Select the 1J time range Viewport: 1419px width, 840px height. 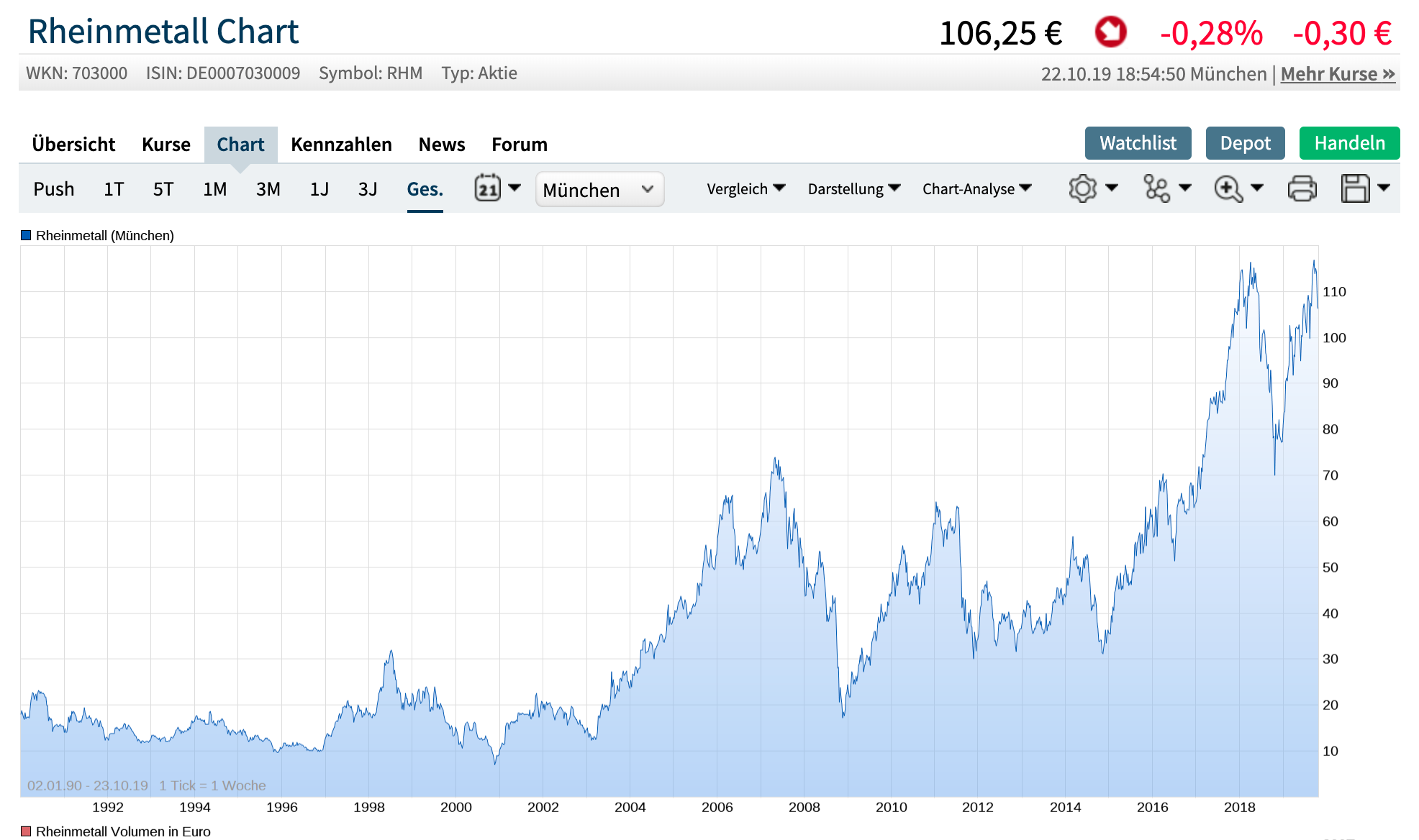319,189
